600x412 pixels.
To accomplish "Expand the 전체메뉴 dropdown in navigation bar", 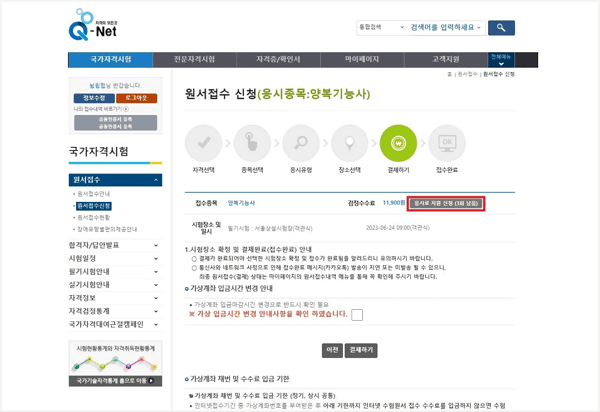I will 501,60.
